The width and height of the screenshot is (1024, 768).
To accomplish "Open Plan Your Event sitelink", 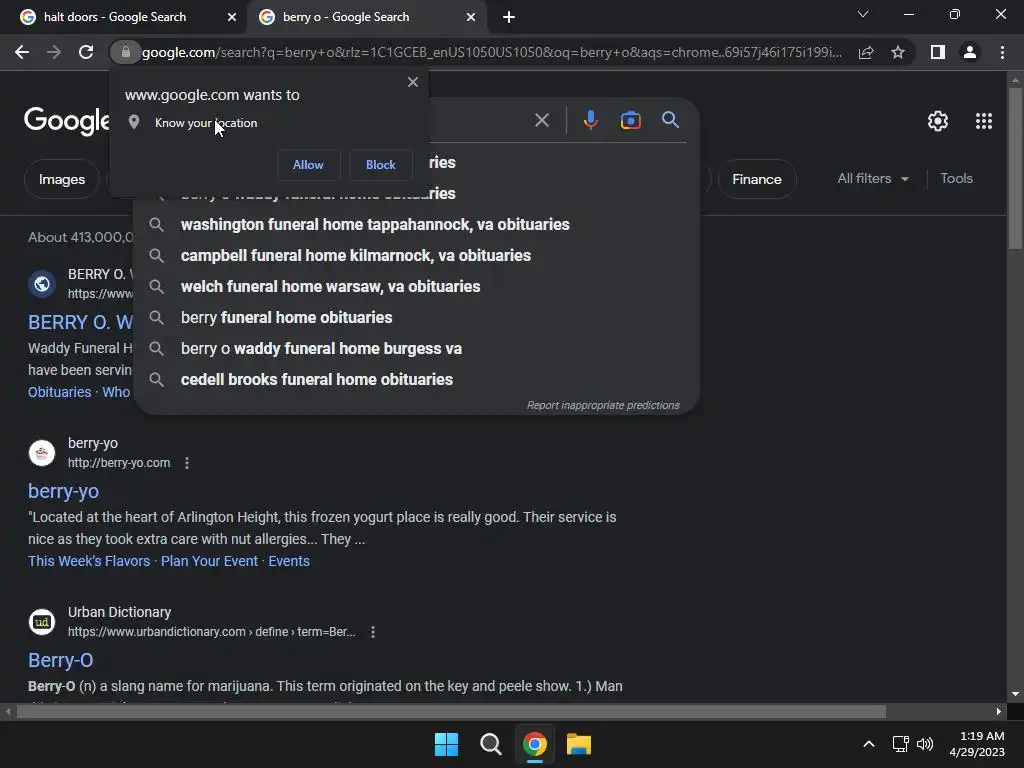I will (209, 561).
